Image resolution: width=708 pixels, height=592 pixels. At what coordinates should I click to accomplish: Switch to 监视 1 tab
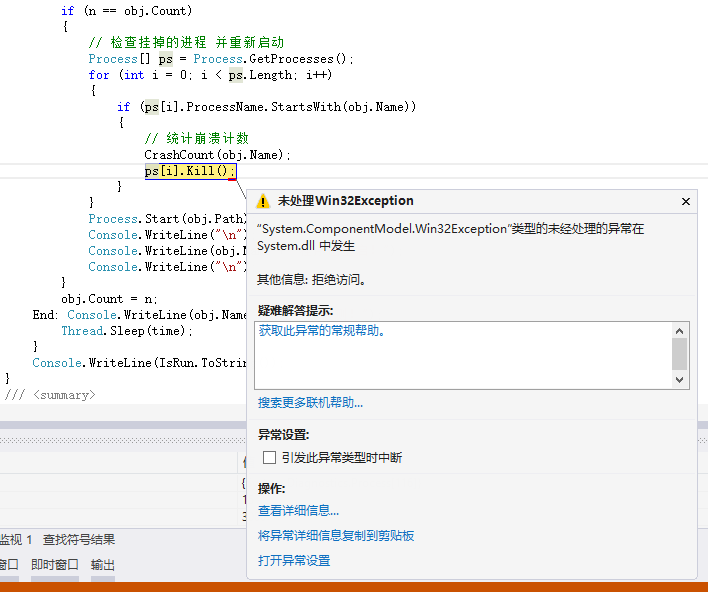[16, 540]
